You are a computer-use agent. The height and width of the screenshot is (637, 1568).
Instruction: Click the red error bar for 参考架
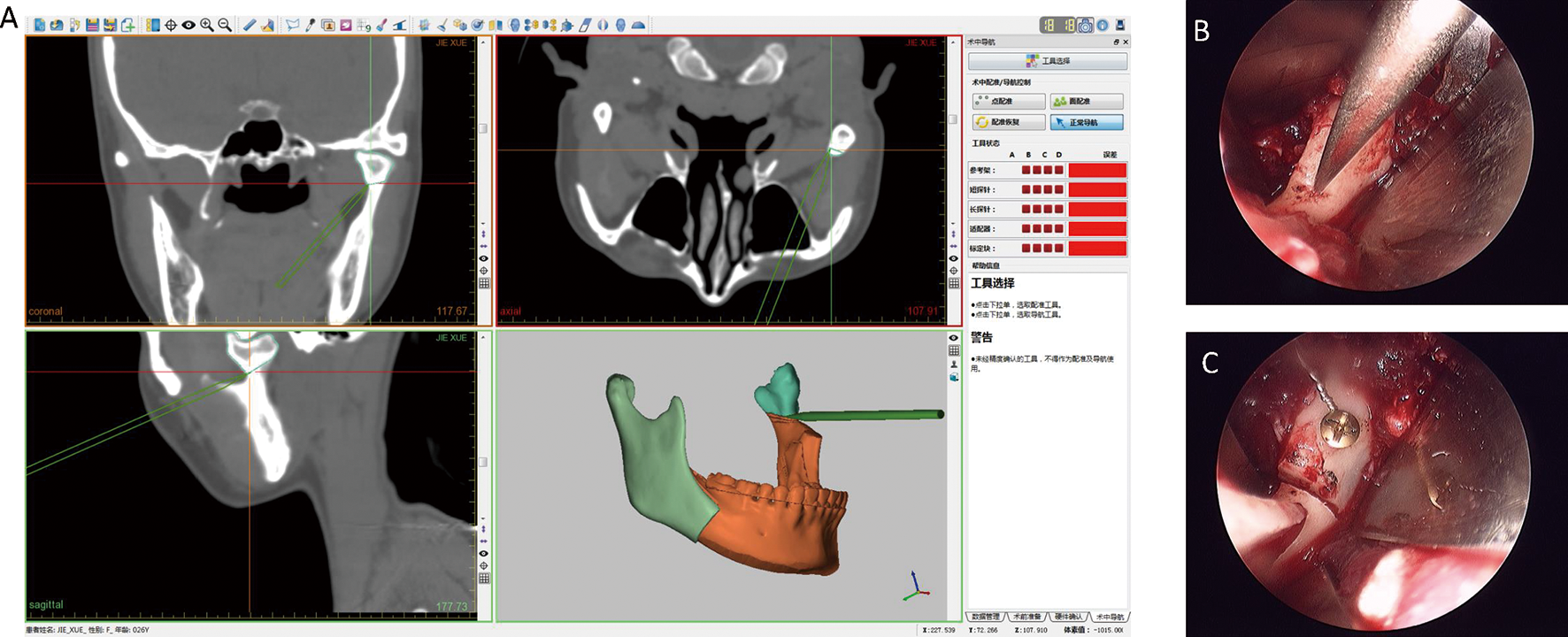(x=1097, y=170)
